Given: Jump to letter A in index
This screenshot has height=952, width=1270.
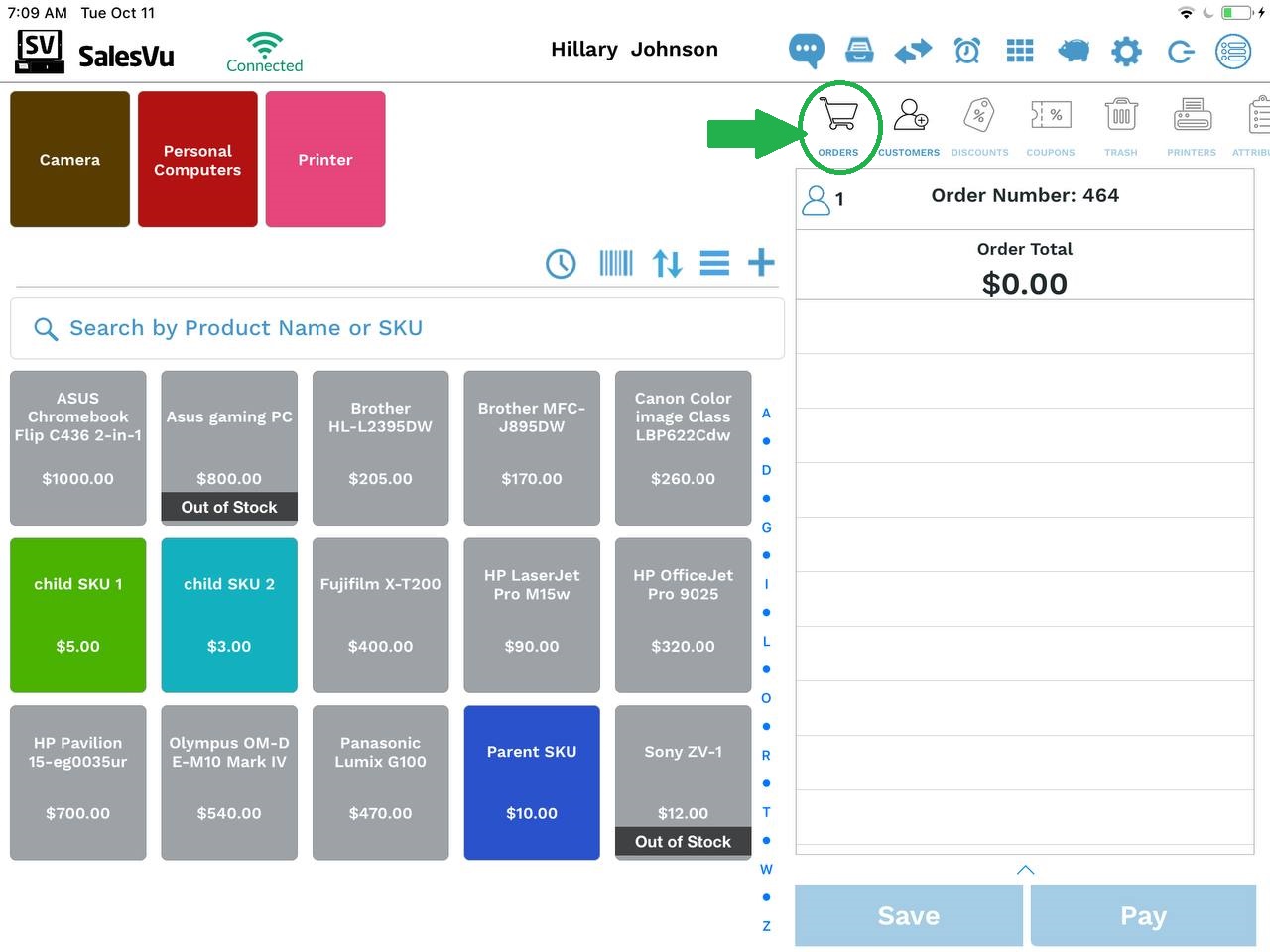Looking at the screenshot, I should pos(766,413).
